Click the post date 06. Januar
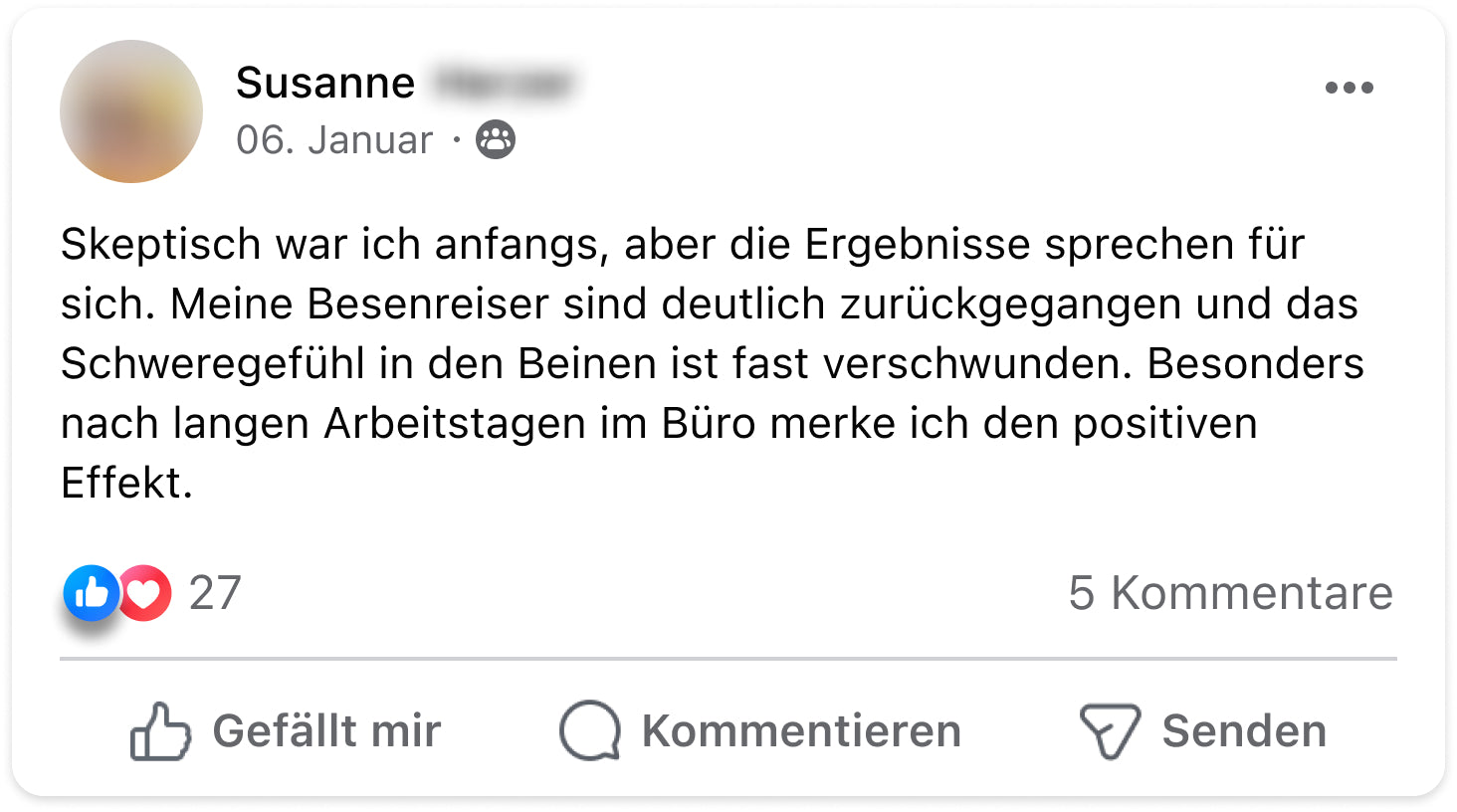 pyautogui.click(x=334, y=140)
